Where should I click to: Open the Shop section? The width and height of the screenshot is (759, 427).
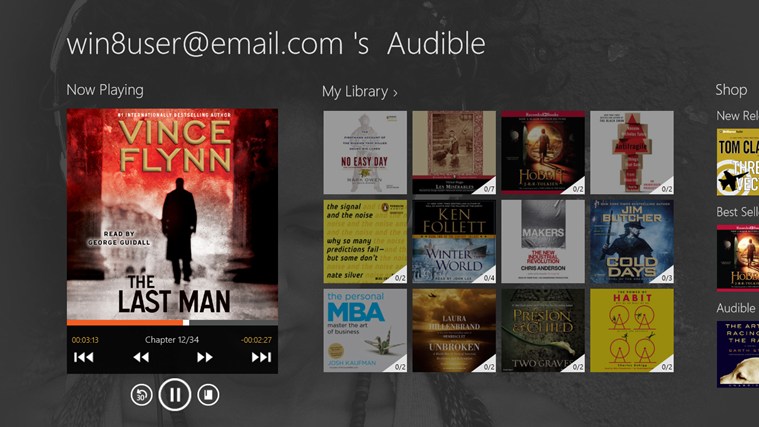pyautogui.click(x=731, y=90)
